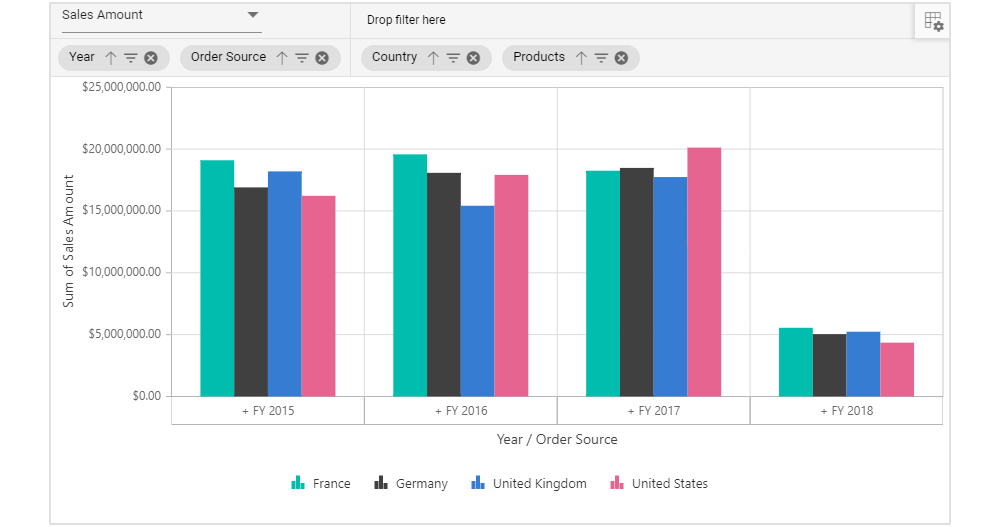
Task: Remove the Order Source field
Action: click(x=322, y=58)
